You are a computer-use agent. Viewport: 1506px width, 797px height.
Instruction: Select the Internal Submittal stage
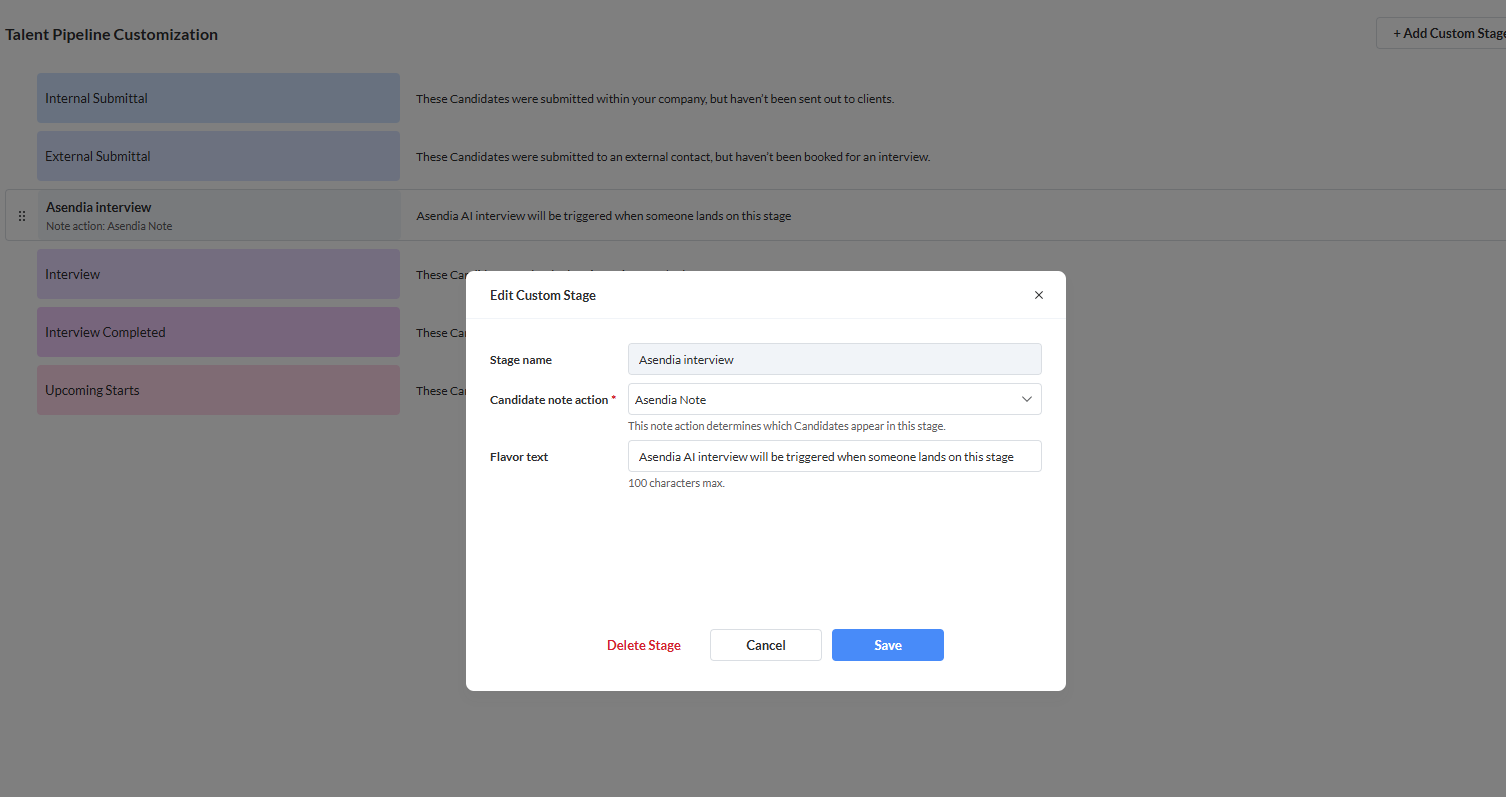click(218, 98)
